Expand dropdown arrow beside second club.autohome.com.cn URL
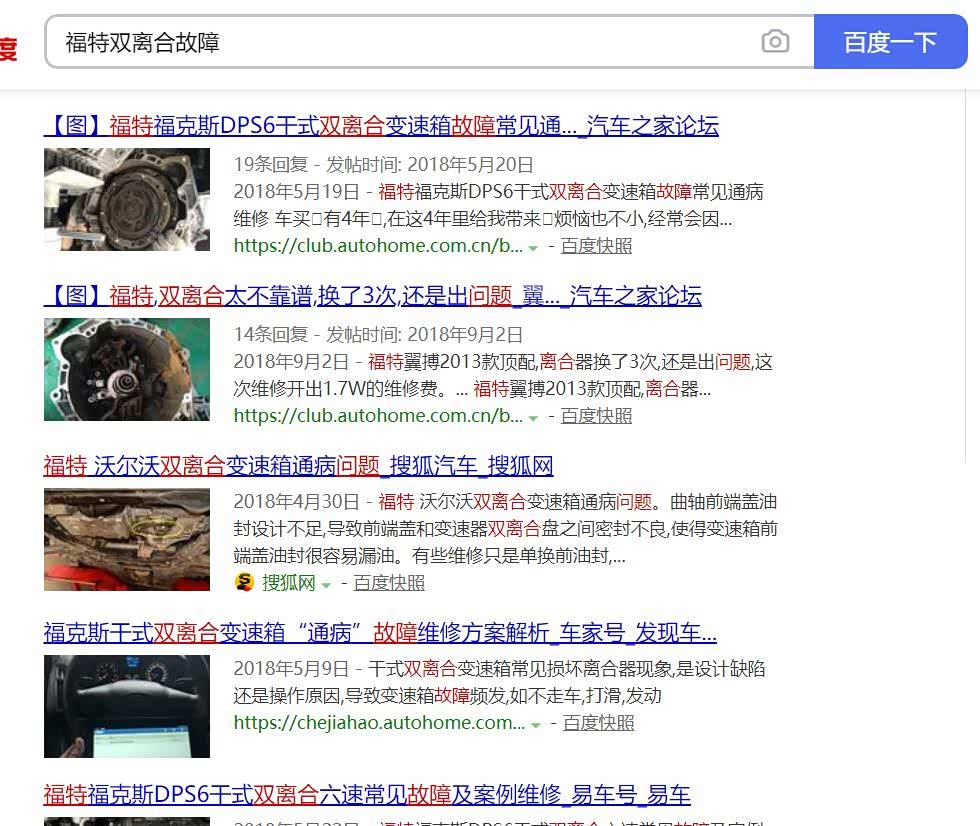 pos(534,417)
